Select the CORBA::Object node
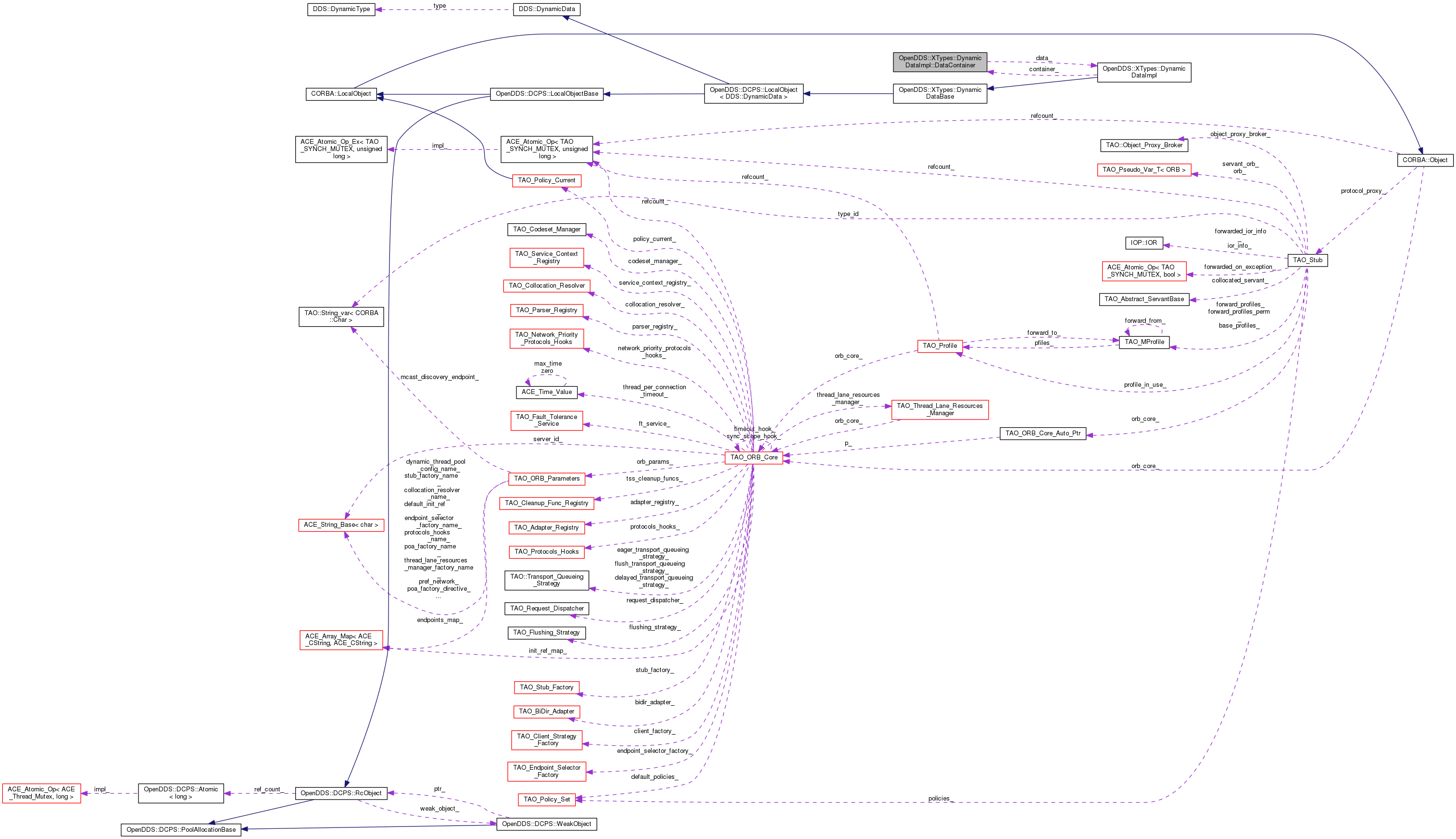This screenshot has width=1456, height=839. (1424, 160)
